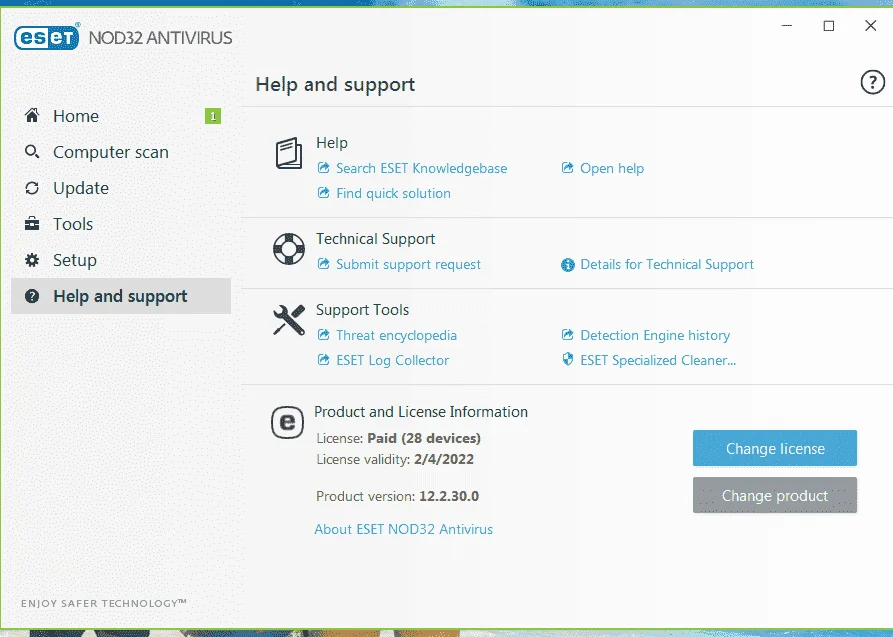Go to Computer scan

(121, 152)
